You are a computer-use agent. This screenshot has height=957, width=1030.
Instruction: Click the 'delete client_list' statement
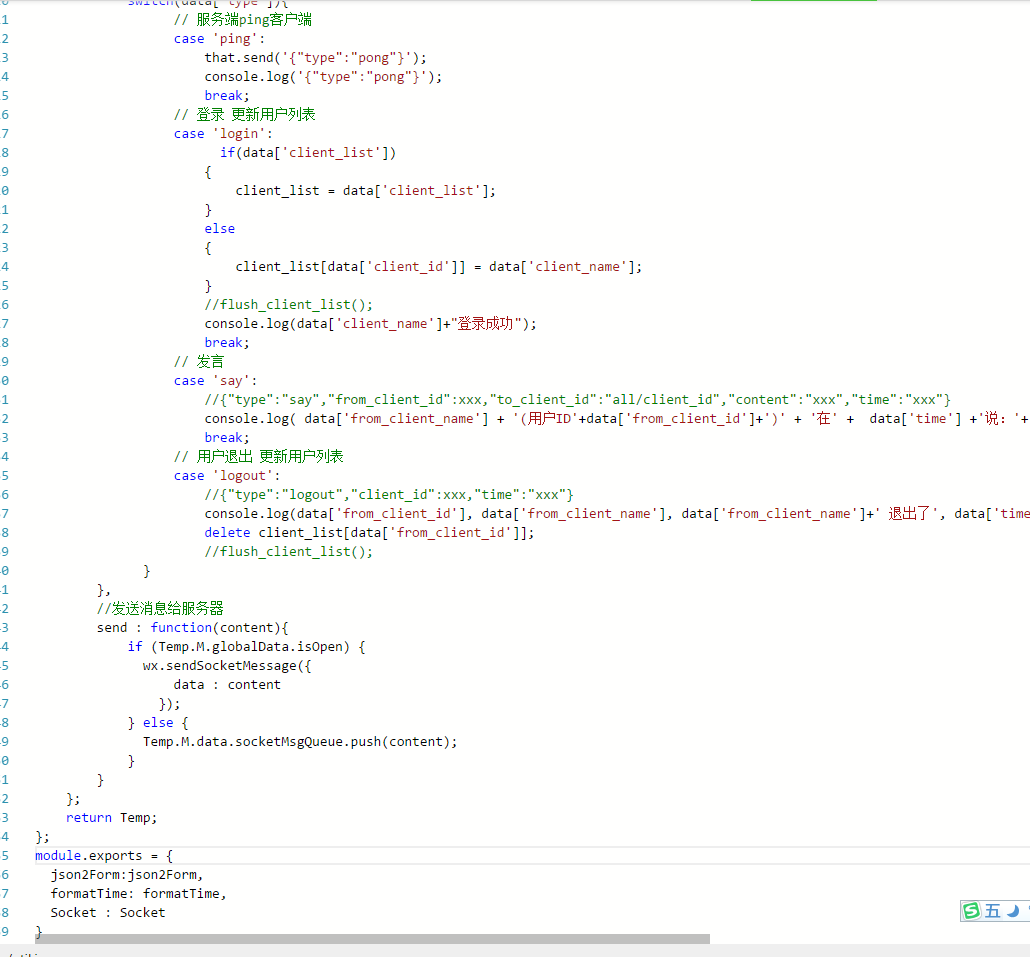click(369, 533)
